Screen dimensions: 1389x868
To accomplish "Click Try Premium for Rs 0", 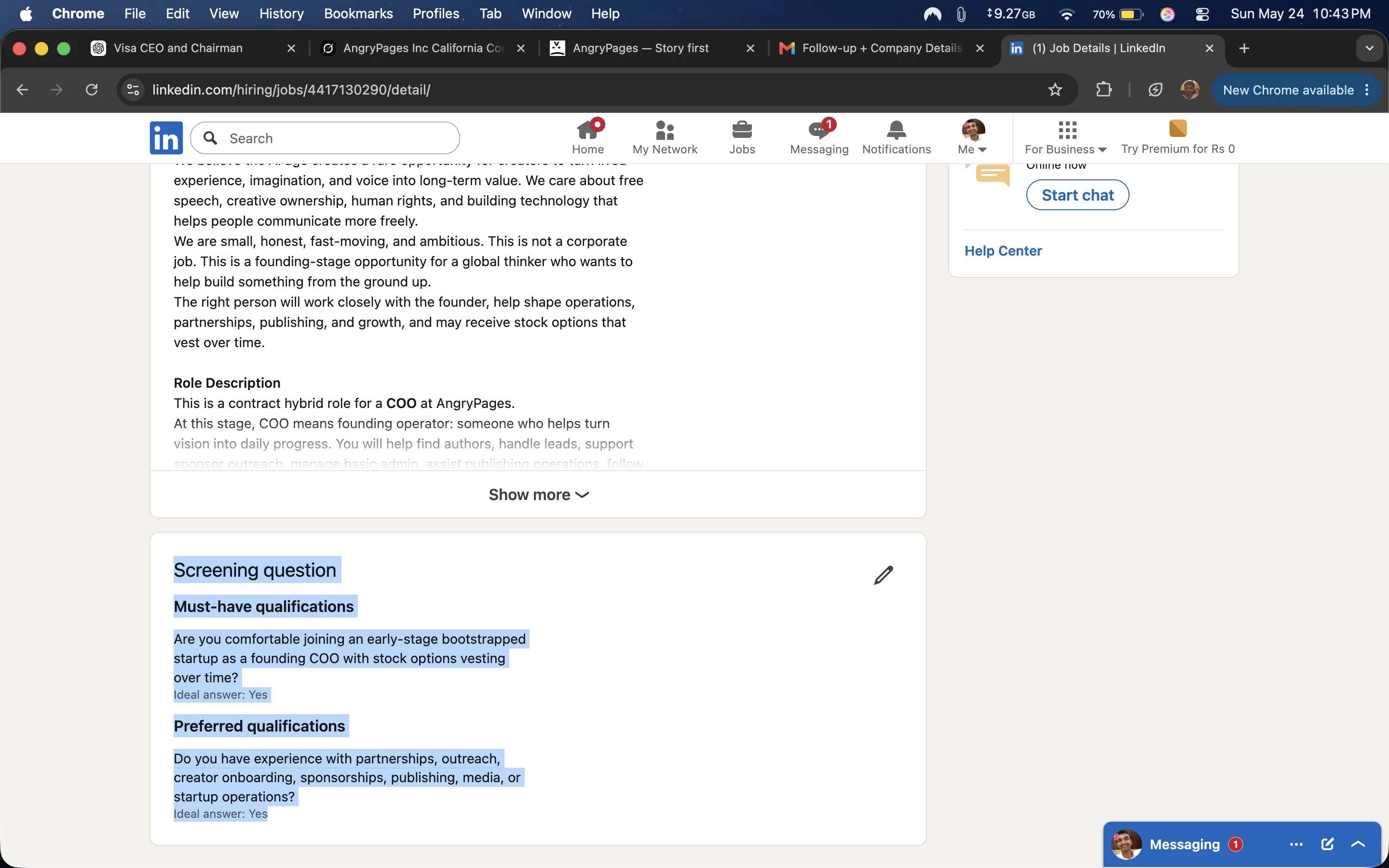I will [1177, 138].
